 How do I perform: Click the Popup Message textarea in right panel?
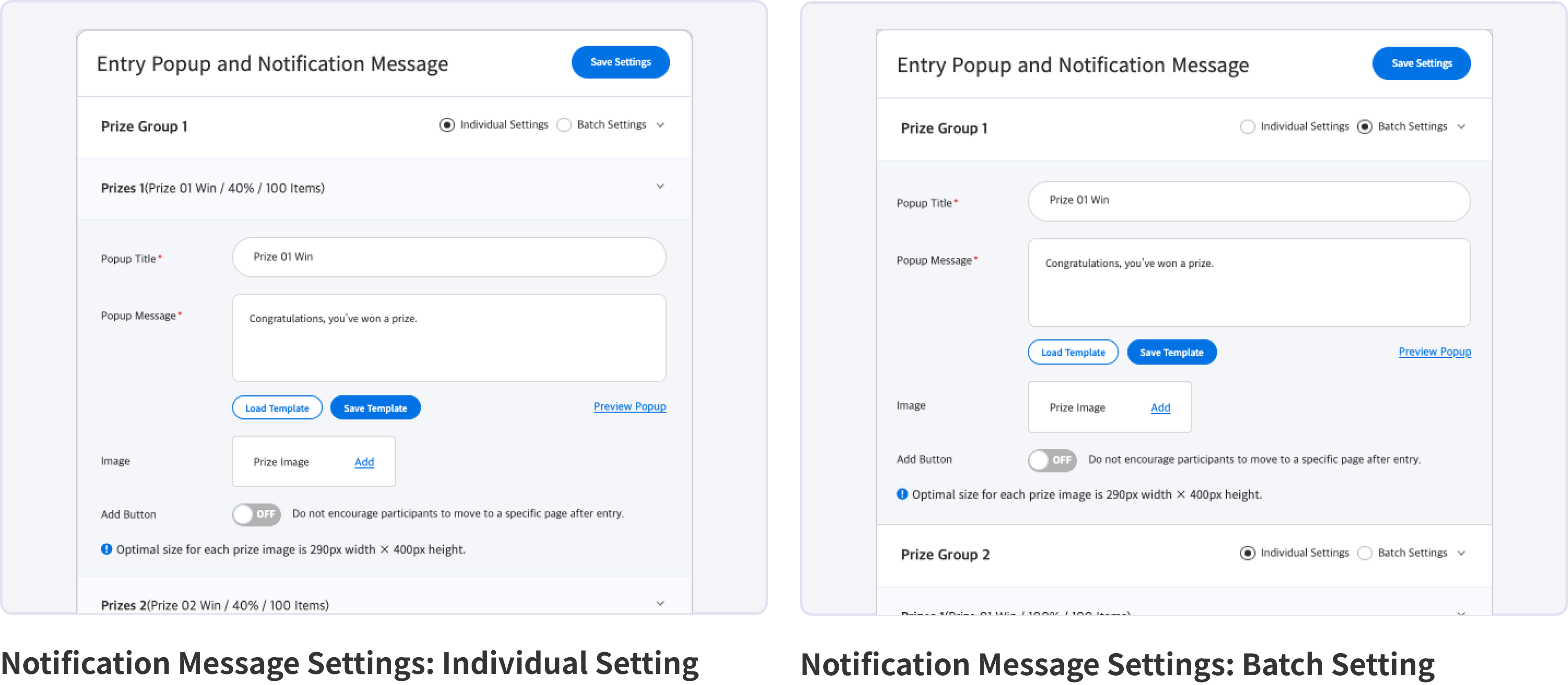click(1249, 283)
